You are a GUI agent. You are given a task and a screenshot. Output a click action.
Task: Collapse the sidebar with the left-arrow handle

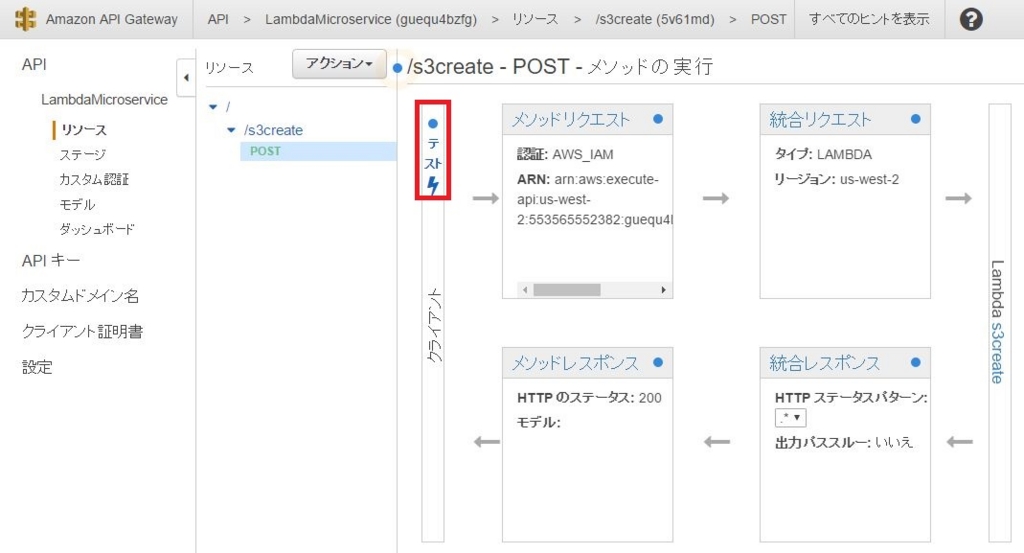[186, 78]
